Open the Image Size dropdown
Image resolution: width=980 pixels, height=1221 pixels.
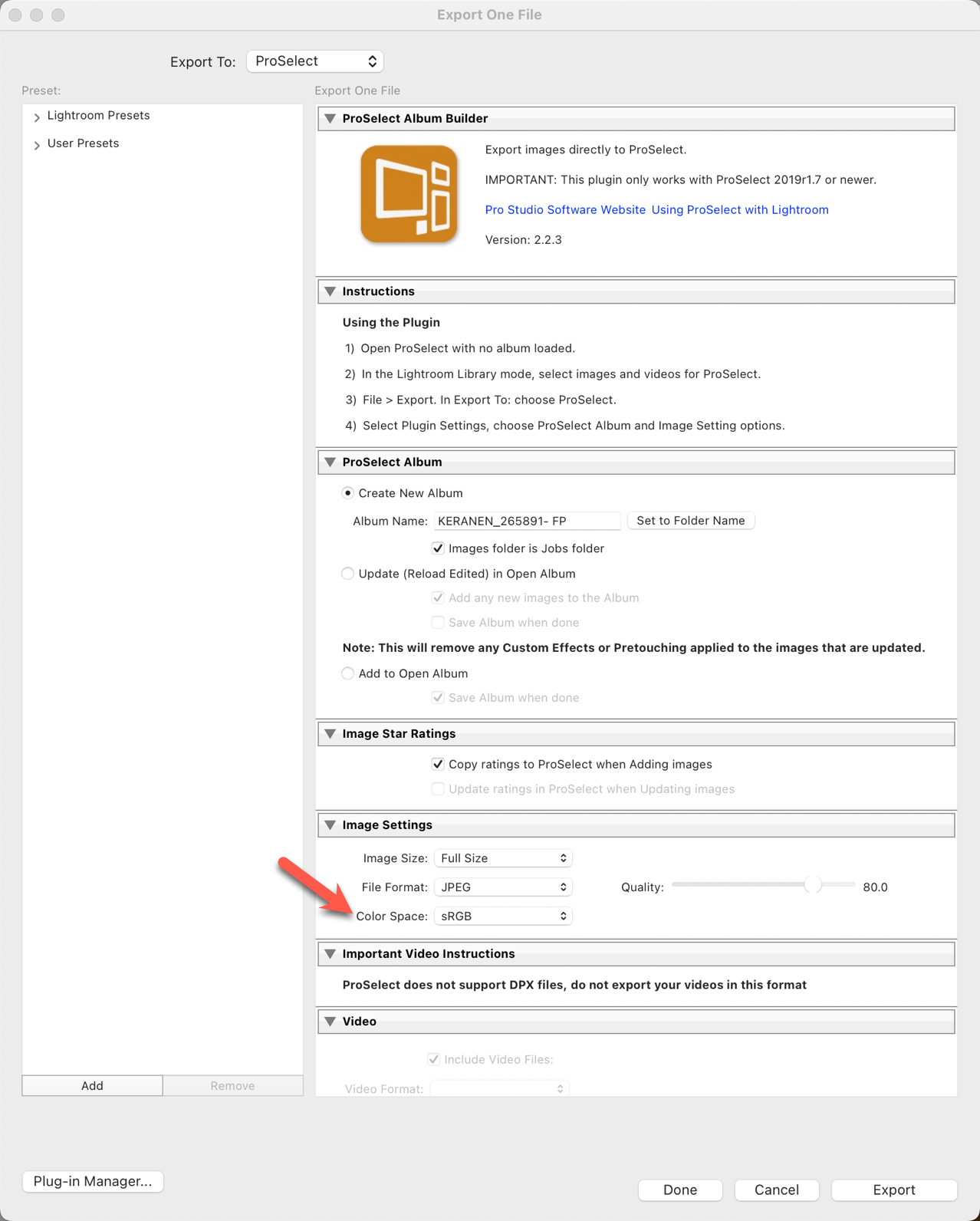[503, 858]
